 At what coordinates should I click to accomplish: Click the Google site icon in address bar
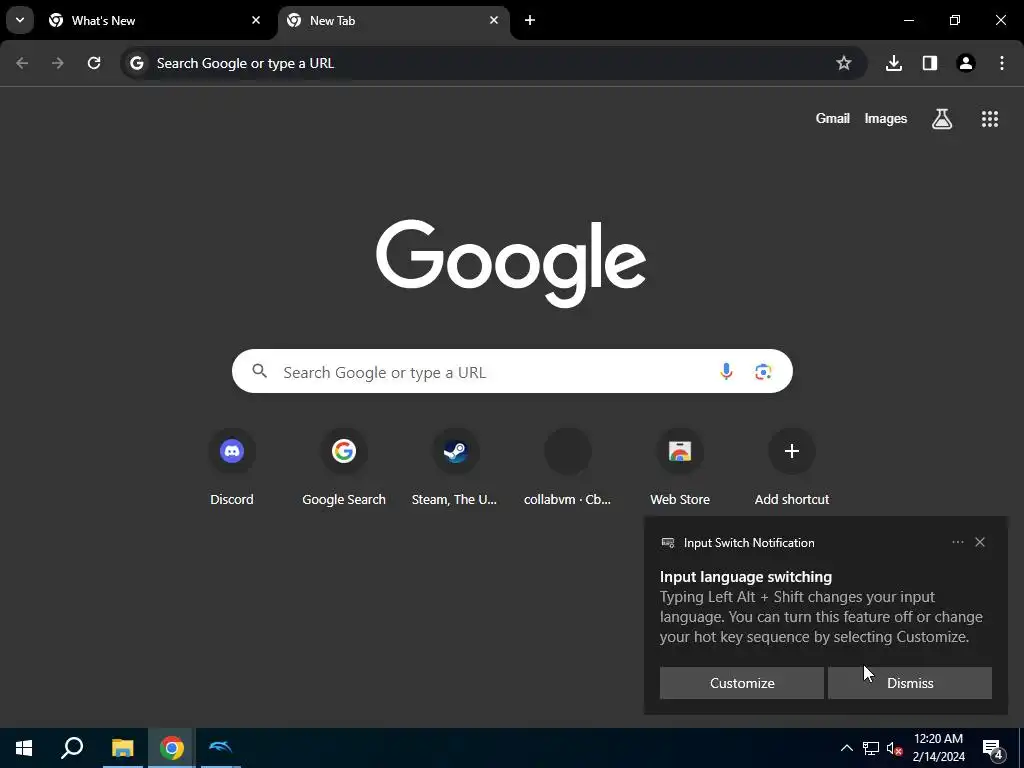click(x=136, y=63)
